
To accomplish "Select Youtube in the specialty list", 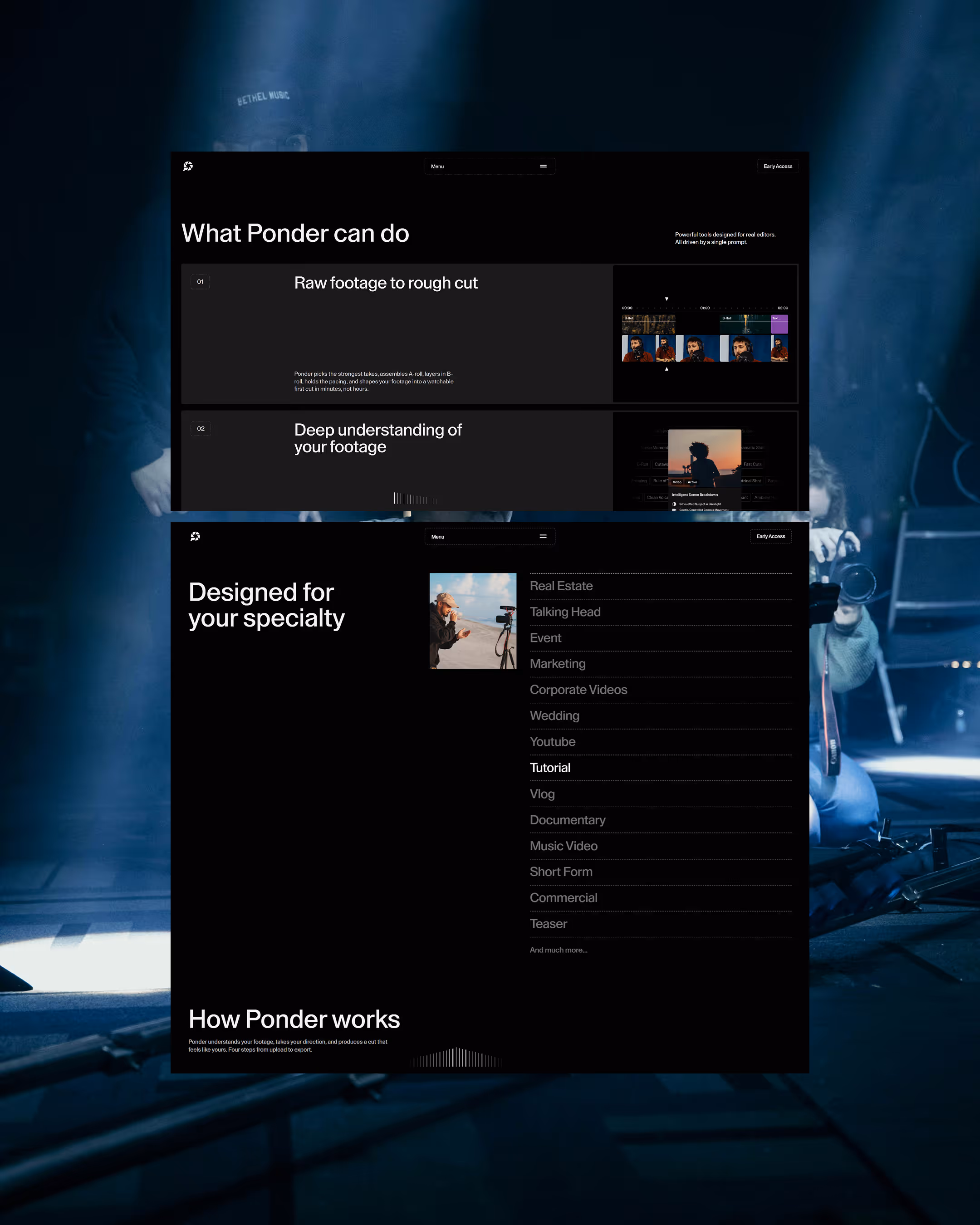I will pyautogui.click(x=553, y=742).
